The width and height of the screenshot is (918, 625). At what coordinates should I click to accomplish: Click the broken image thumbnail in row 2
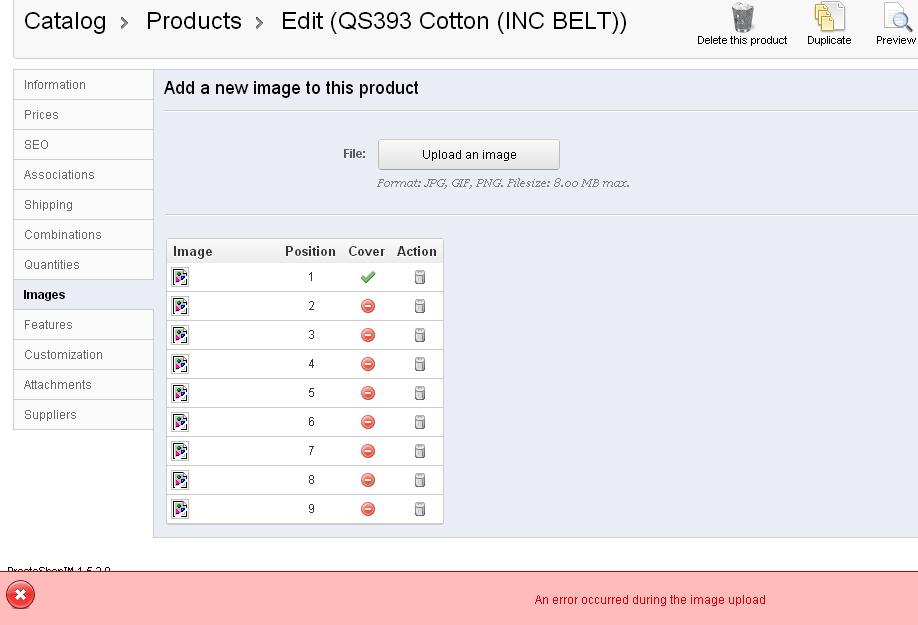181,306
